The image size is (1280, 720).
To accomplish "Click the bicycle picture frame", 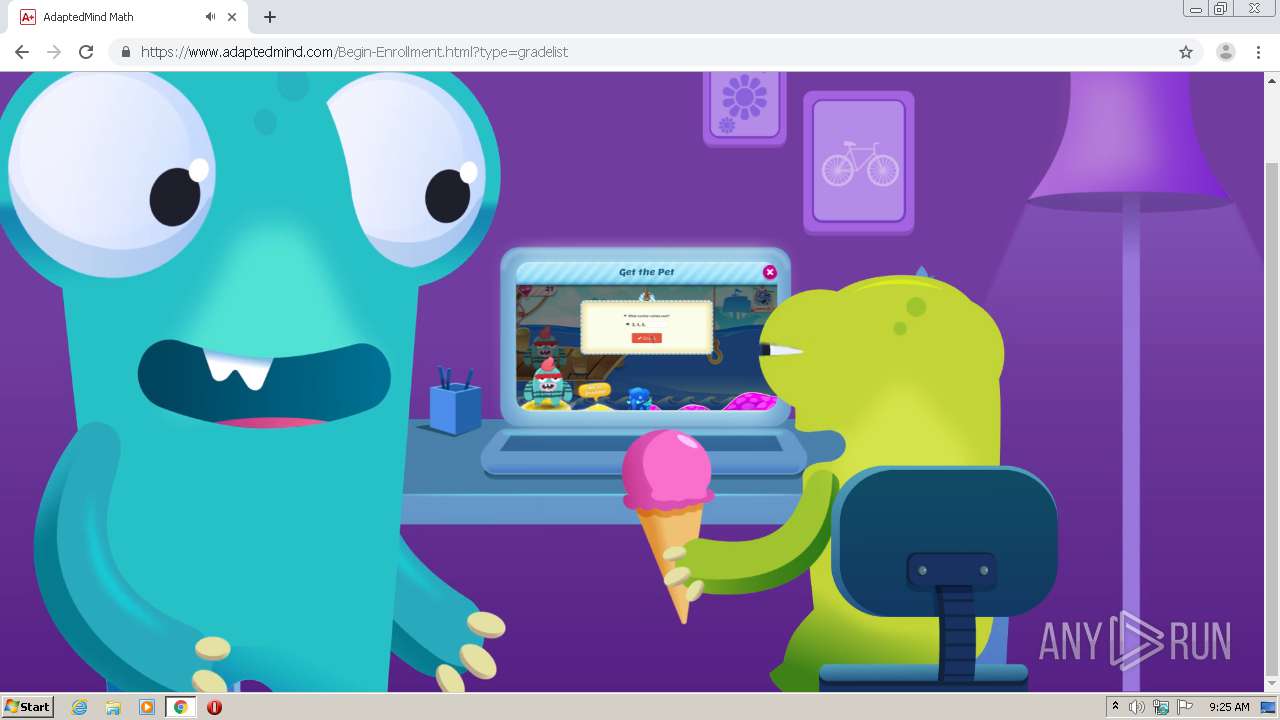I will pos(859,162).
